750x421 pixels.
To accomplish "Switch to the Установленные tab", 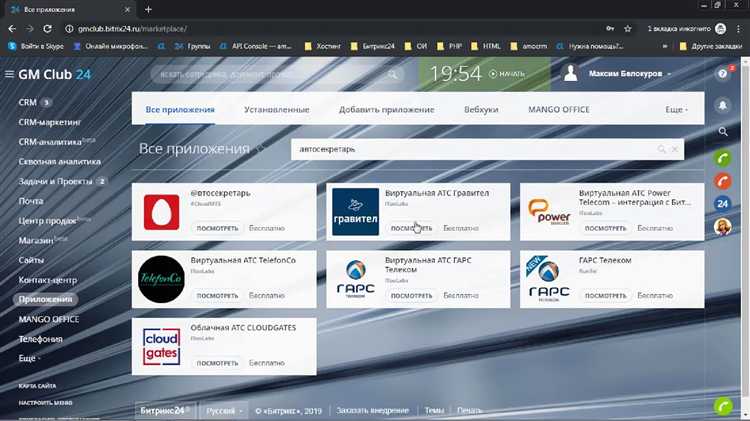I will point(276,110).
